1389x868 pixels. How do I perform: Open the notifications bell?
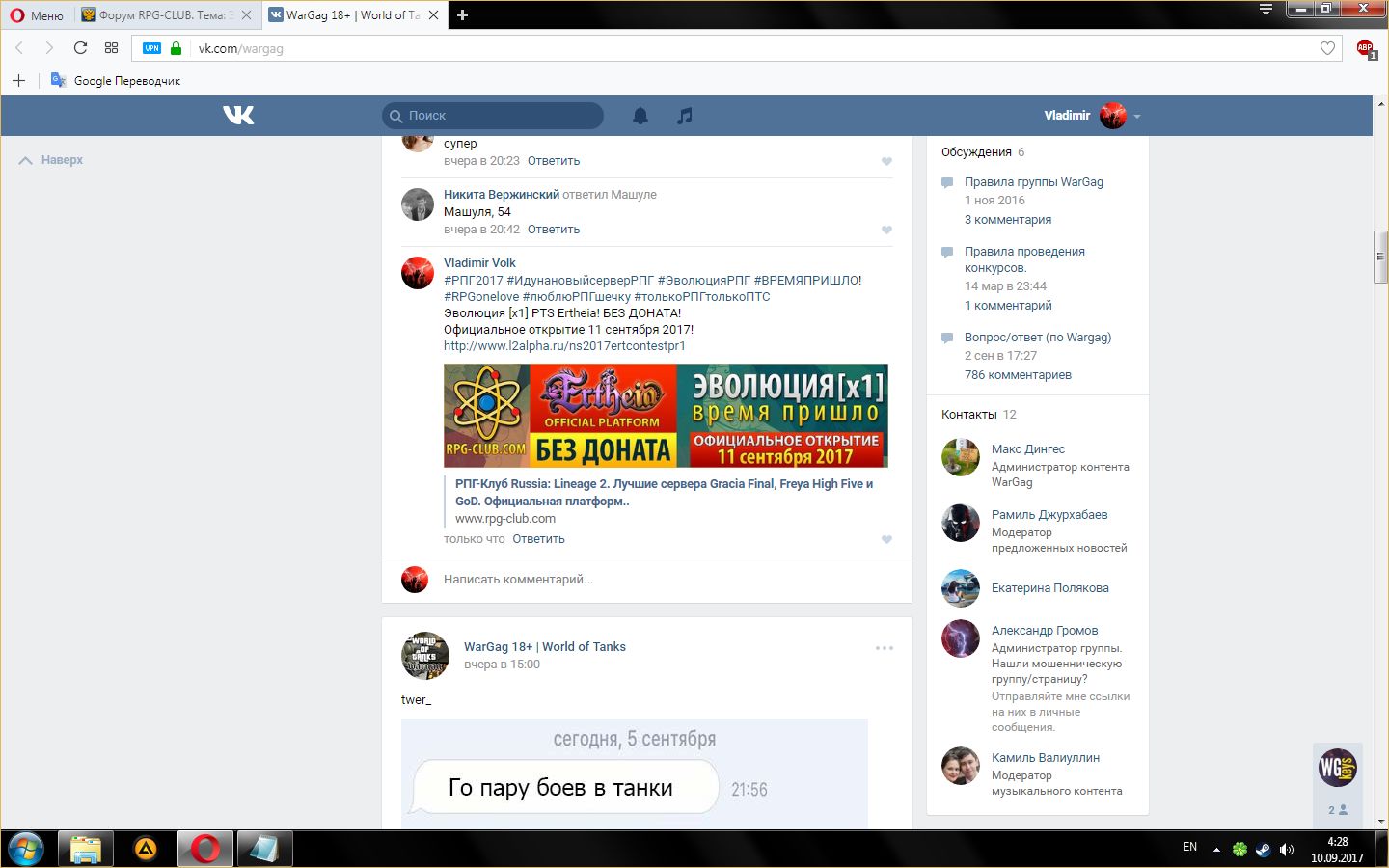[x=640, y=116]
